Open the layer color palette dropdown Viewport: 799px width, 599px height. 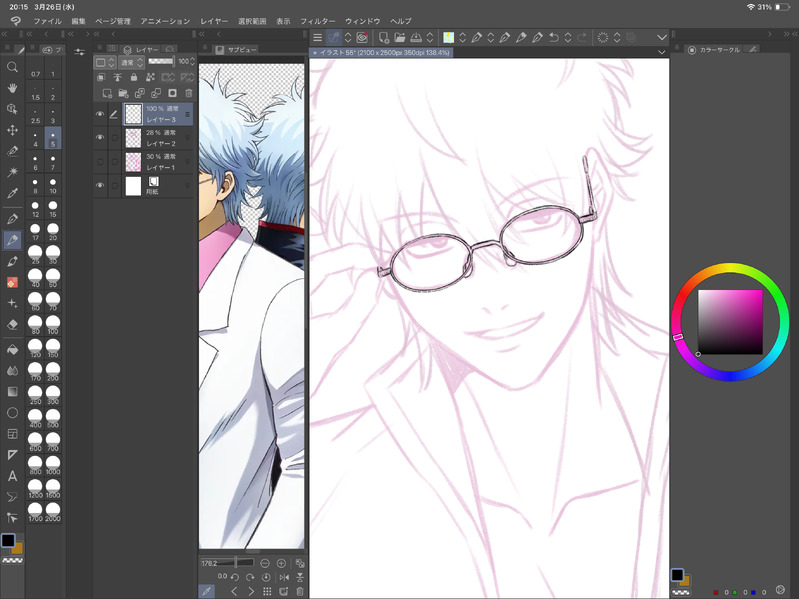click(105, 62)
